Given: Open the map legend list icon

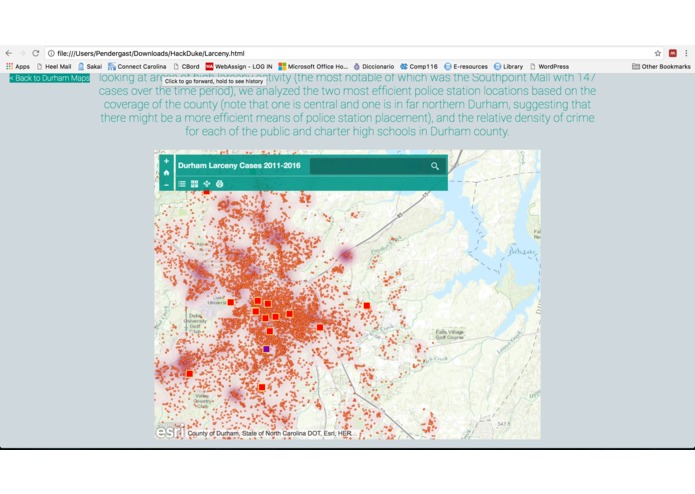Looking at the screenshot, I should (x=182, y=184).
